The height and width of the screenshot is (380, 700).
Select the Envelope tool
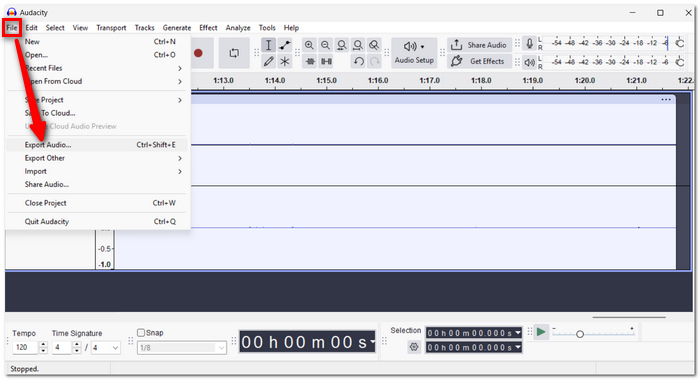[x=285, y=45]
